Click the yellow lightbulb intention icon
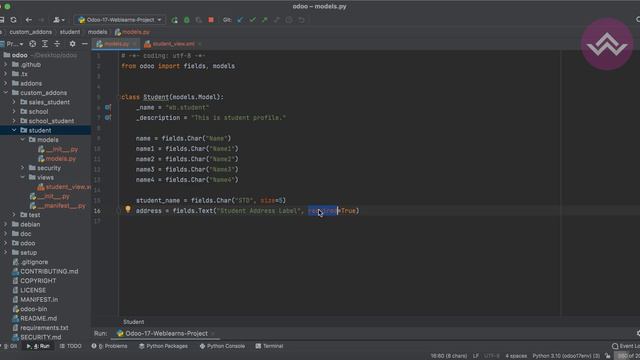The height and width of the screenshot is (360, 640). click(x=128, y=209)
